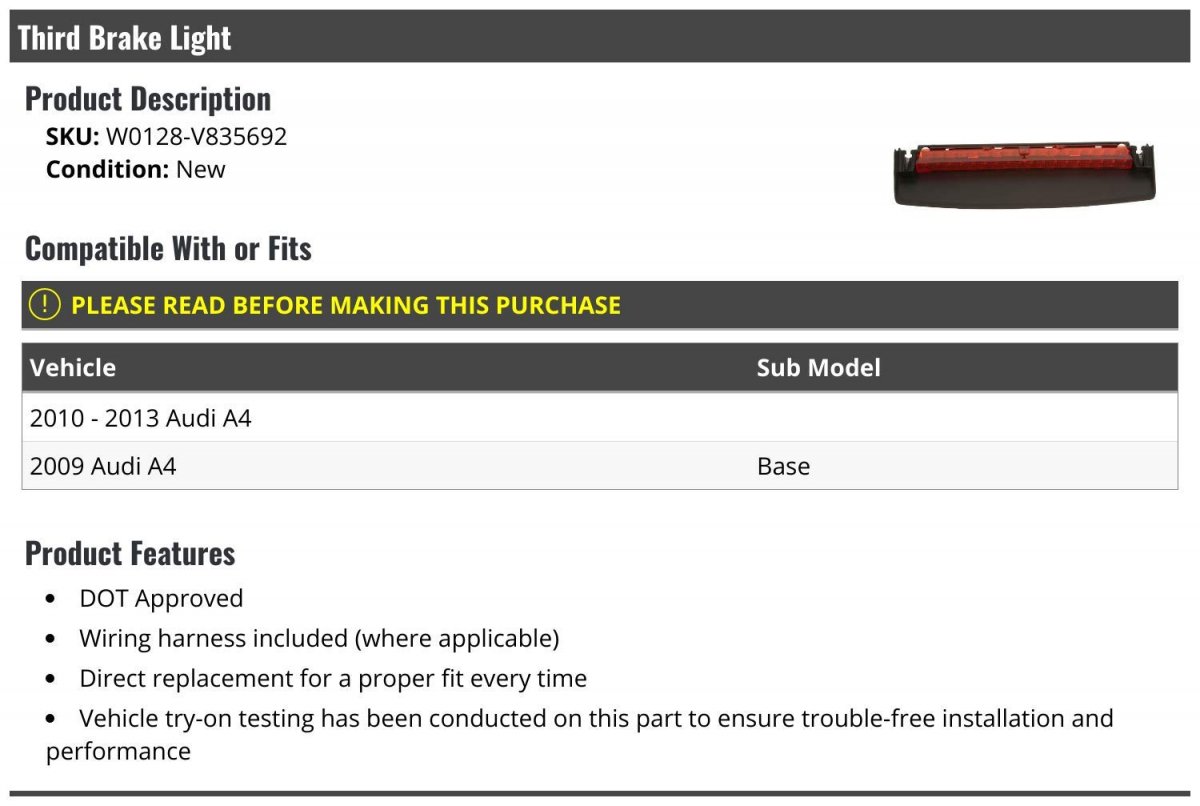Click the yellow exclamation warning icon
Image resolution: width=1200 pixels, height=806 pixels.
[x=45, y=305]
